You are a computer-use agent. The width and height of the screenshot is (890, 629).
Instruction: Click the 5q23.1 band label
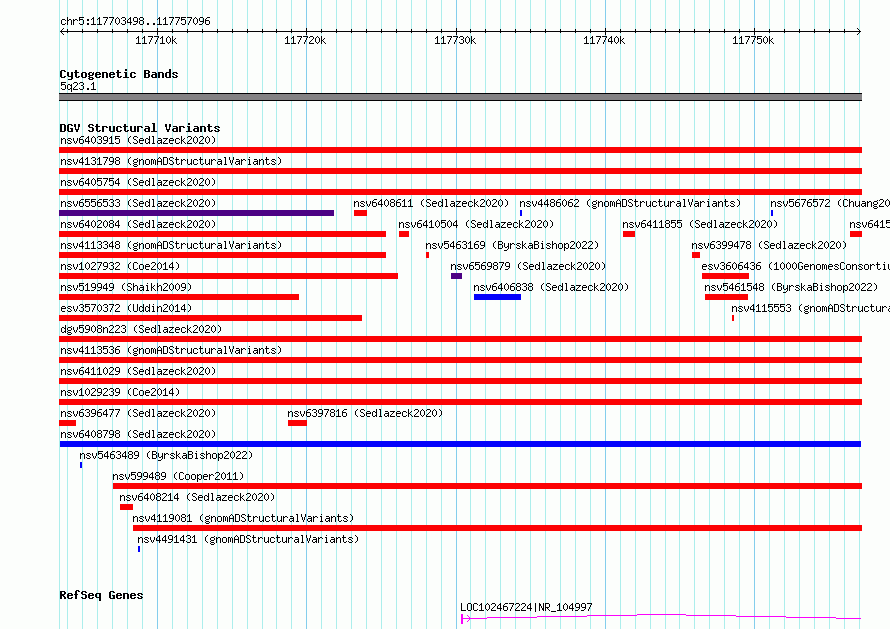(x=78, y=86)
